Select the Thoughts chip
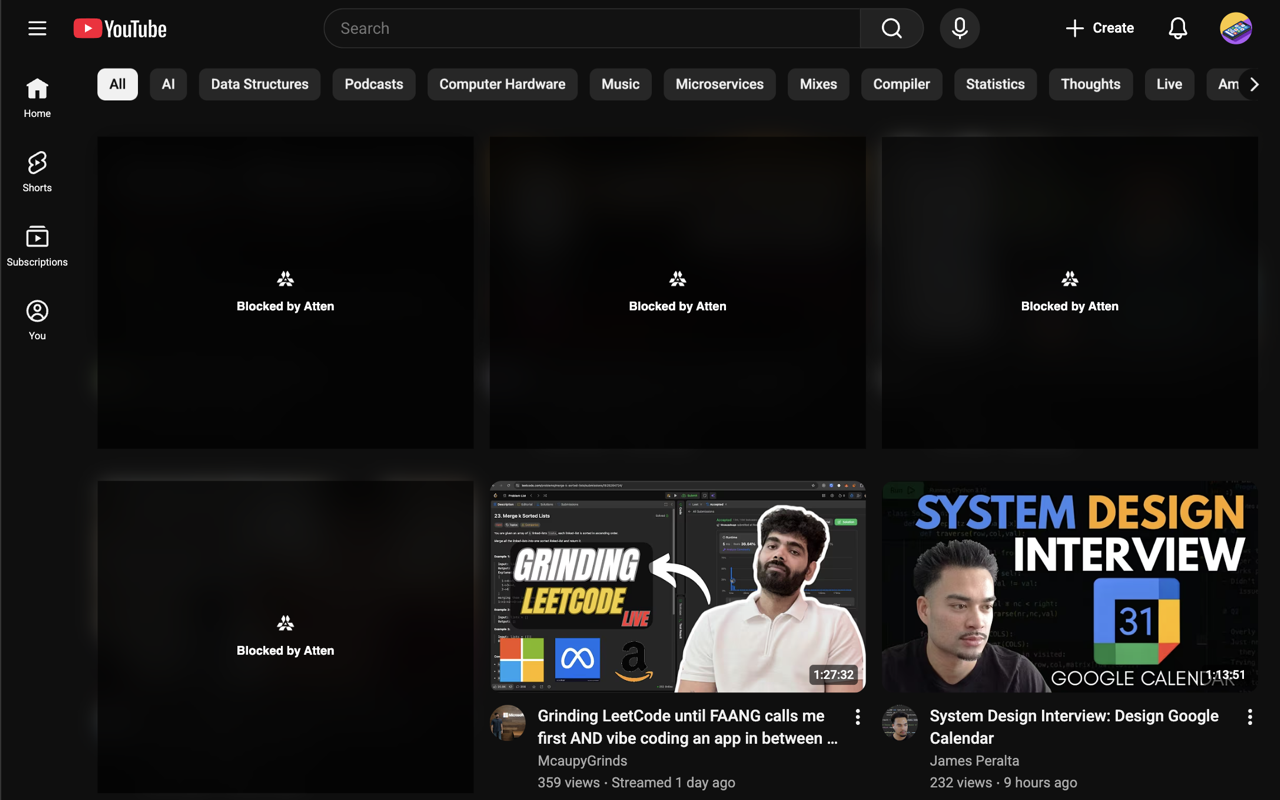 coord(1090,84)
